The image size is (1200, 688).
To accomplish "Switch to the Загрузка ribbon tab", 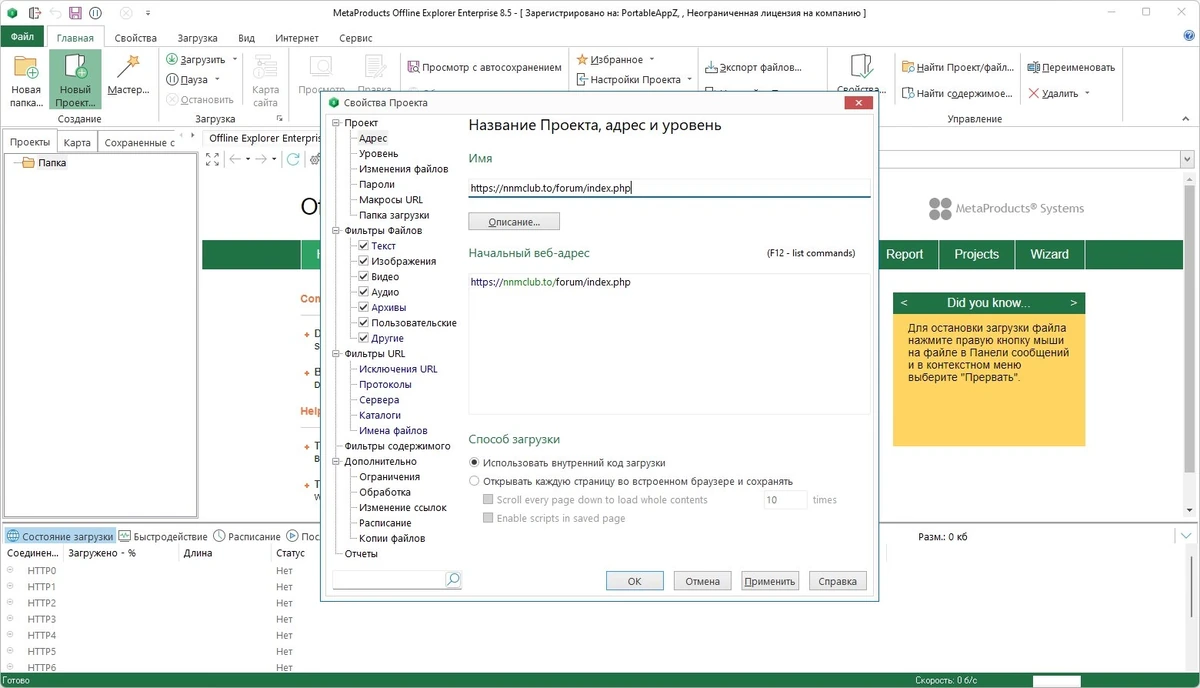I will pos(198,38).
